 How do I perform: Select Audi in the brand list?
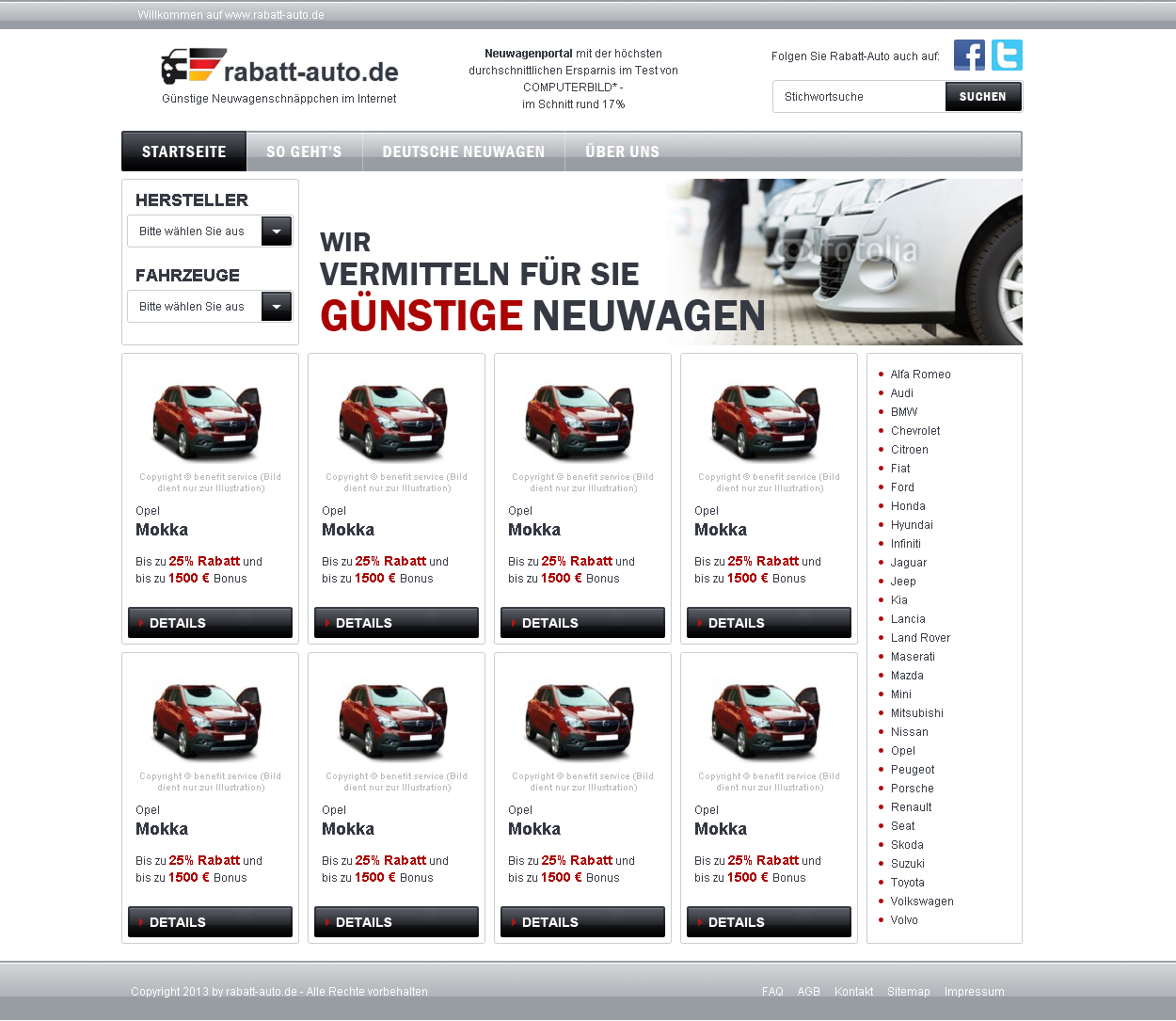tap(902, 393)
